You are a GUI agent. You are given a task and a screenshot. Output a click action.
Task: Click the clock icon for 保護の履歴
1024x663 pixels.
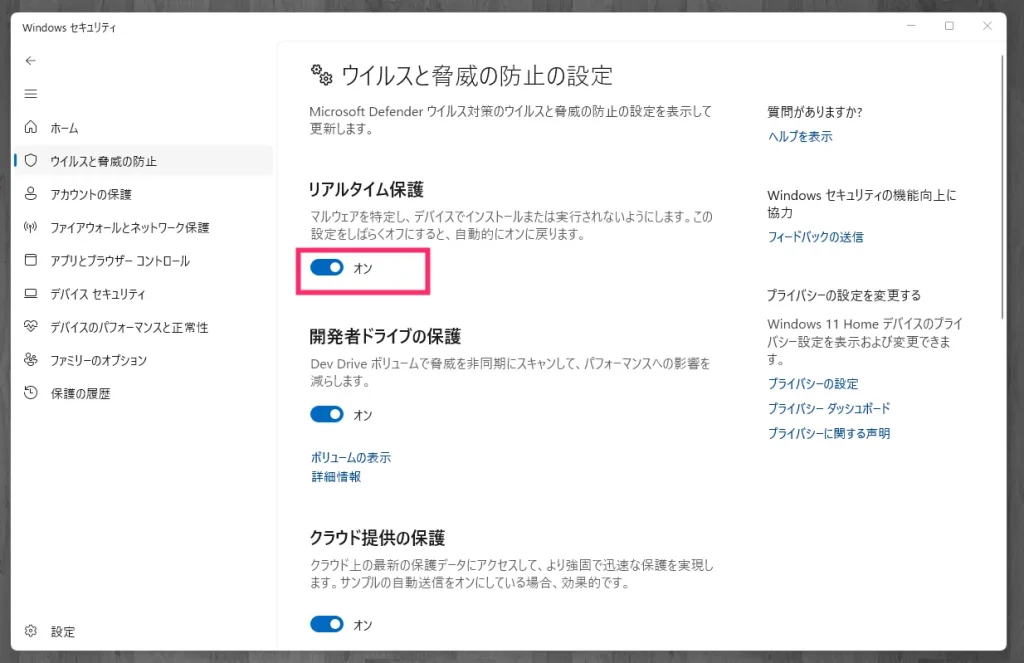click(x=31, y=393)
